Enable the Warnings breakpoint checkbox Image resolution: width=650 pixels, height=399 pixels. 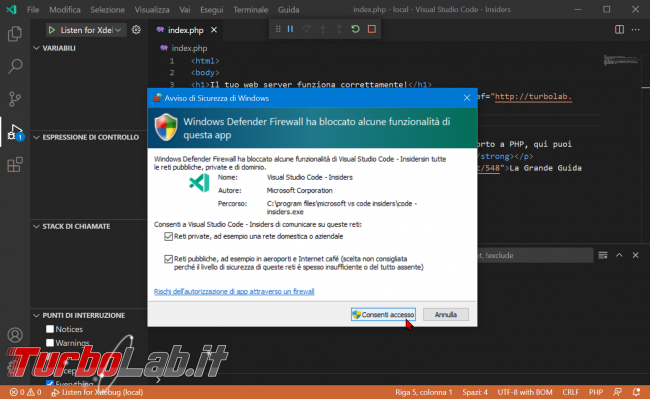click(x=50, y=343)
